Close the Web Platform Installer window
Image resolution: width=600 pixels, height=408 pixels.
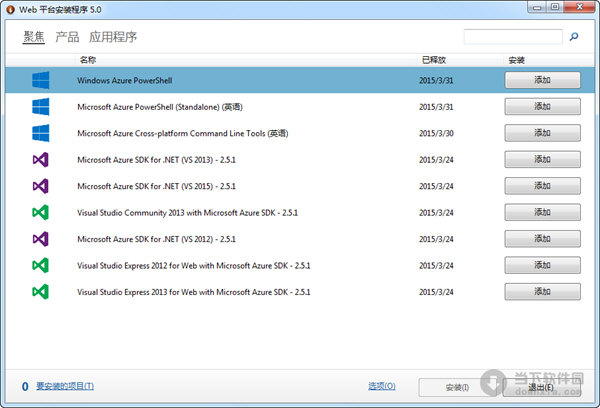[580, 7]
